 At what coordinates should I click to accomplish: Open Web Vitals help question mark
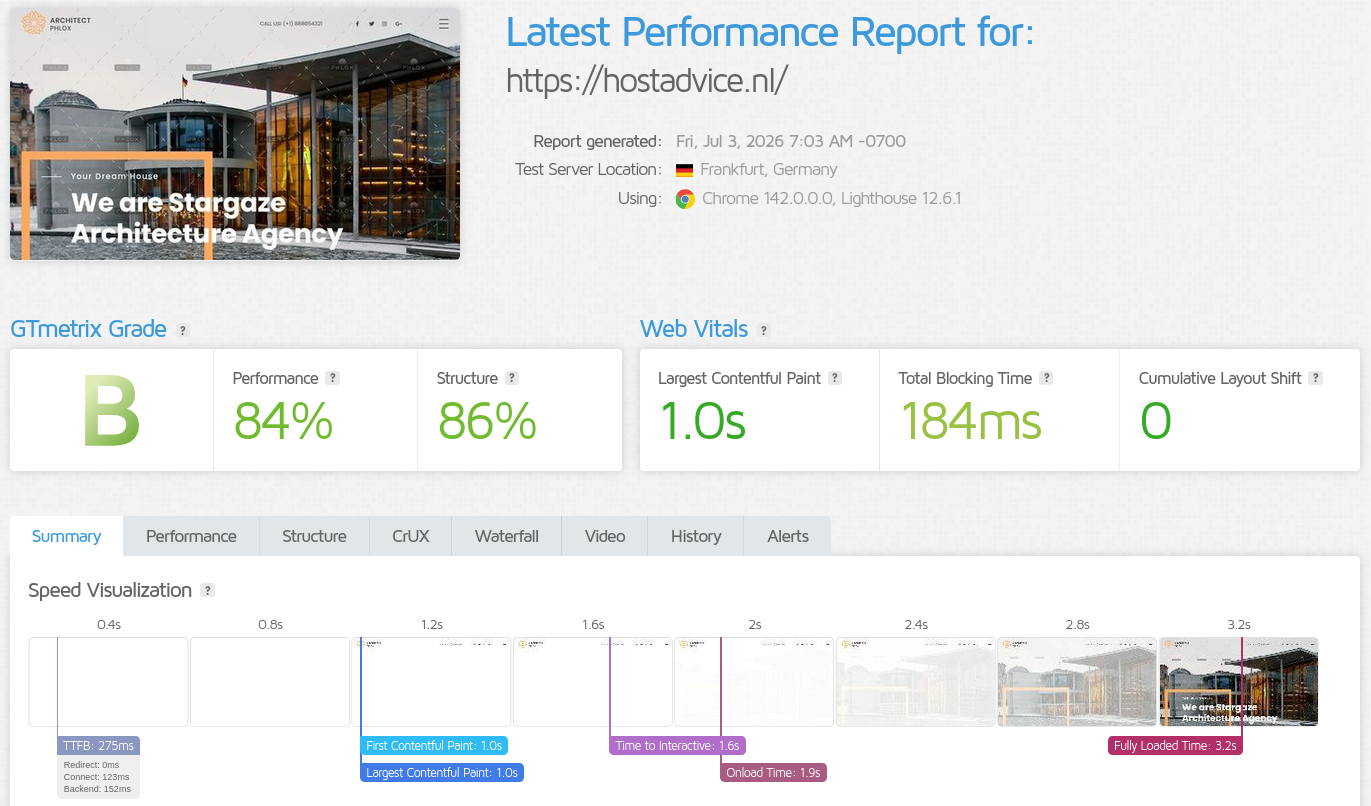click(x=764, y=330)
